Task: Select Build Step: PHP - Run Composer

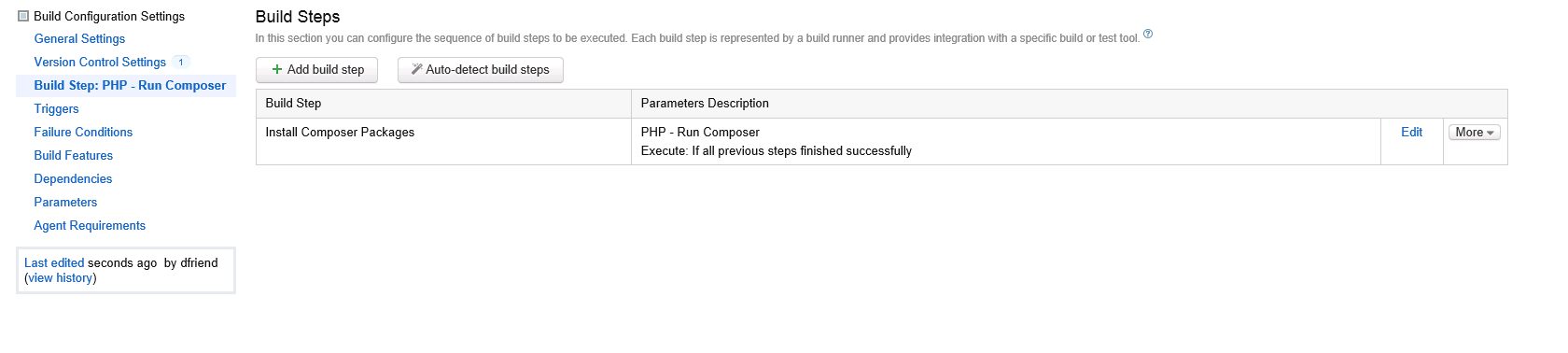Action: (x=130, y=86)
